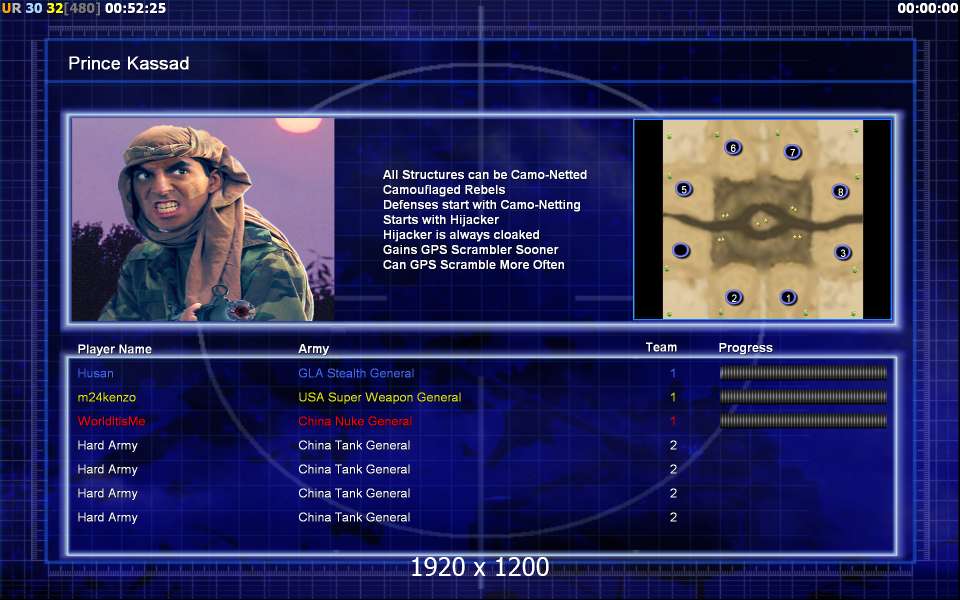Choose start position 5 marker

point(684,189)
